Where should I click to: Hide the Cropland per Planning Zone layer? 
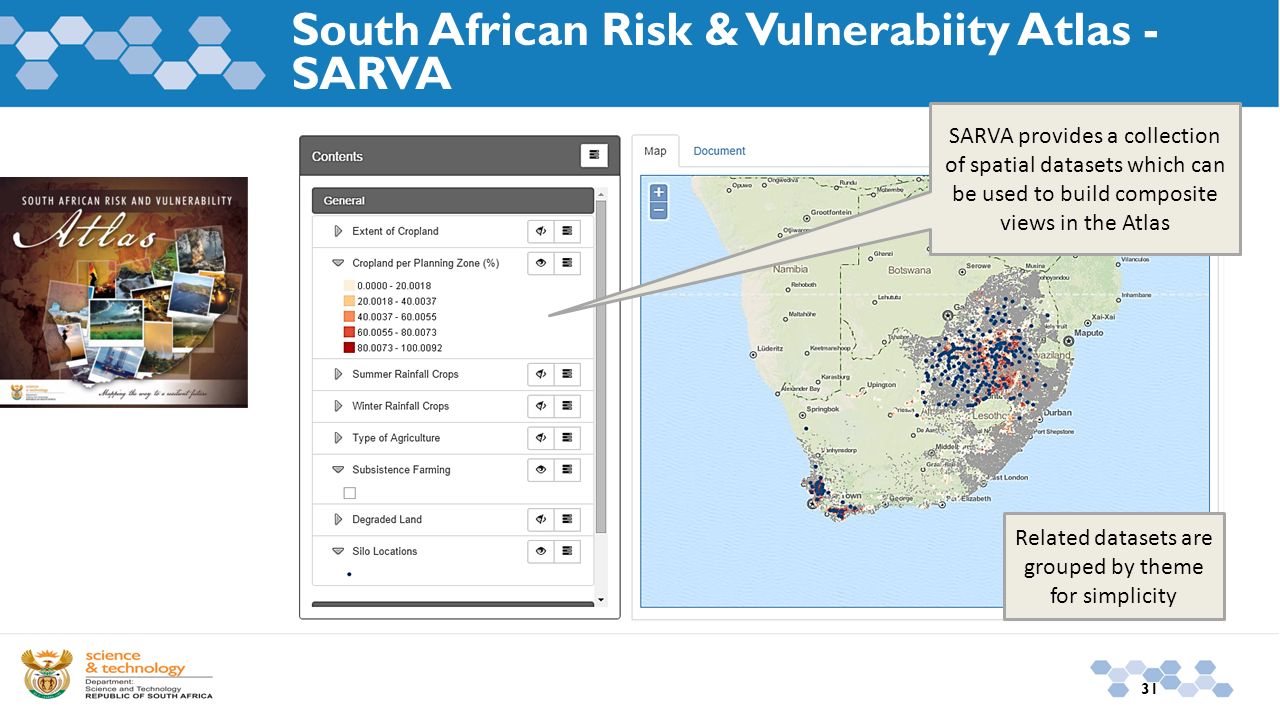pos(541,263)
